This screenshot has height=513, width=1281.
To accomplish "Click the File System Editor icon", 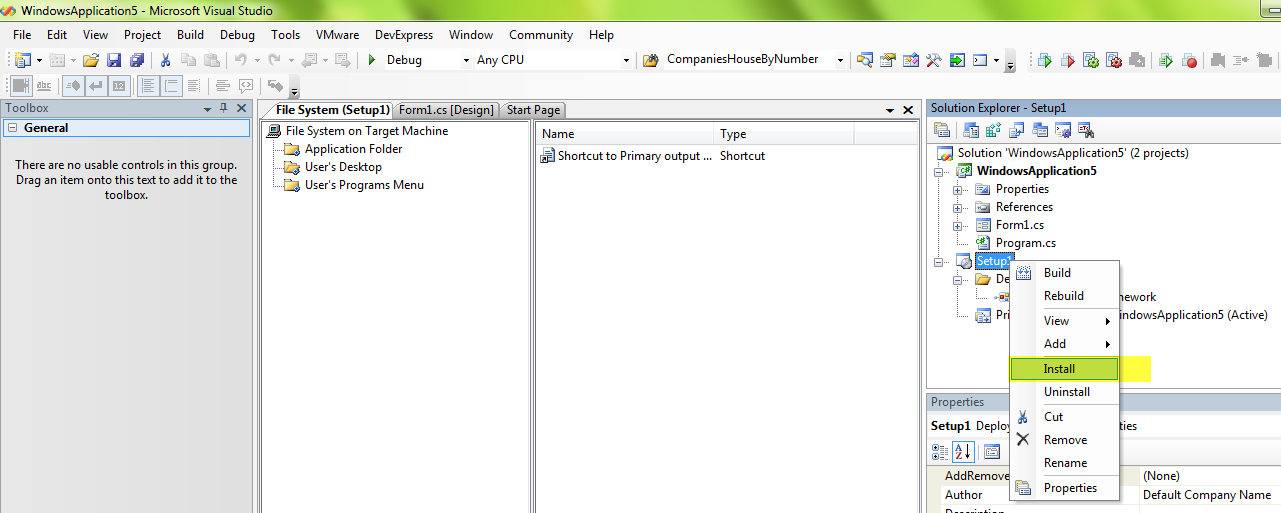I will pos(971,130).
